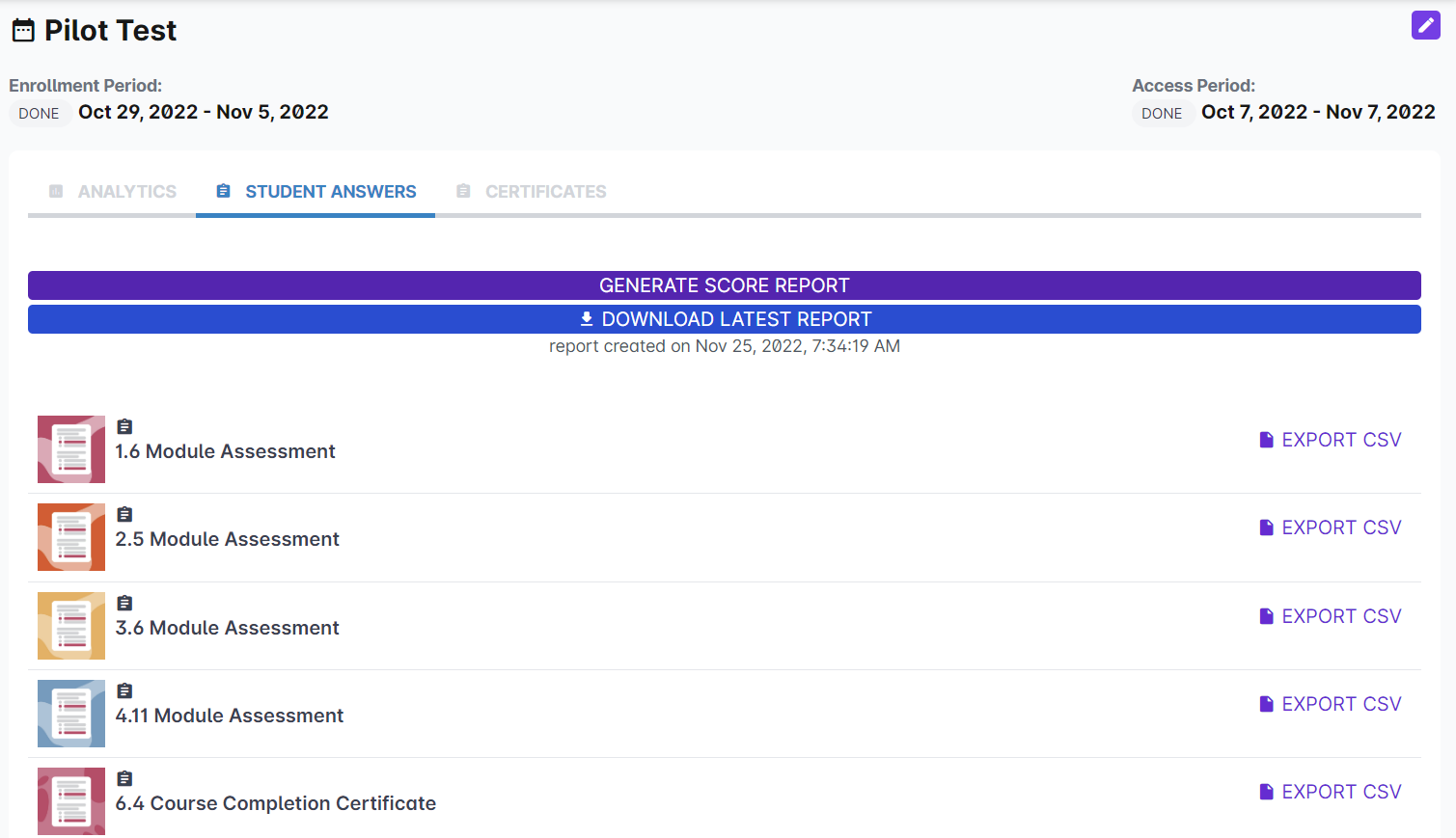Download the latest report
Image resolution: width=1456 pixels, height=838 pixels.
[724, 319]
